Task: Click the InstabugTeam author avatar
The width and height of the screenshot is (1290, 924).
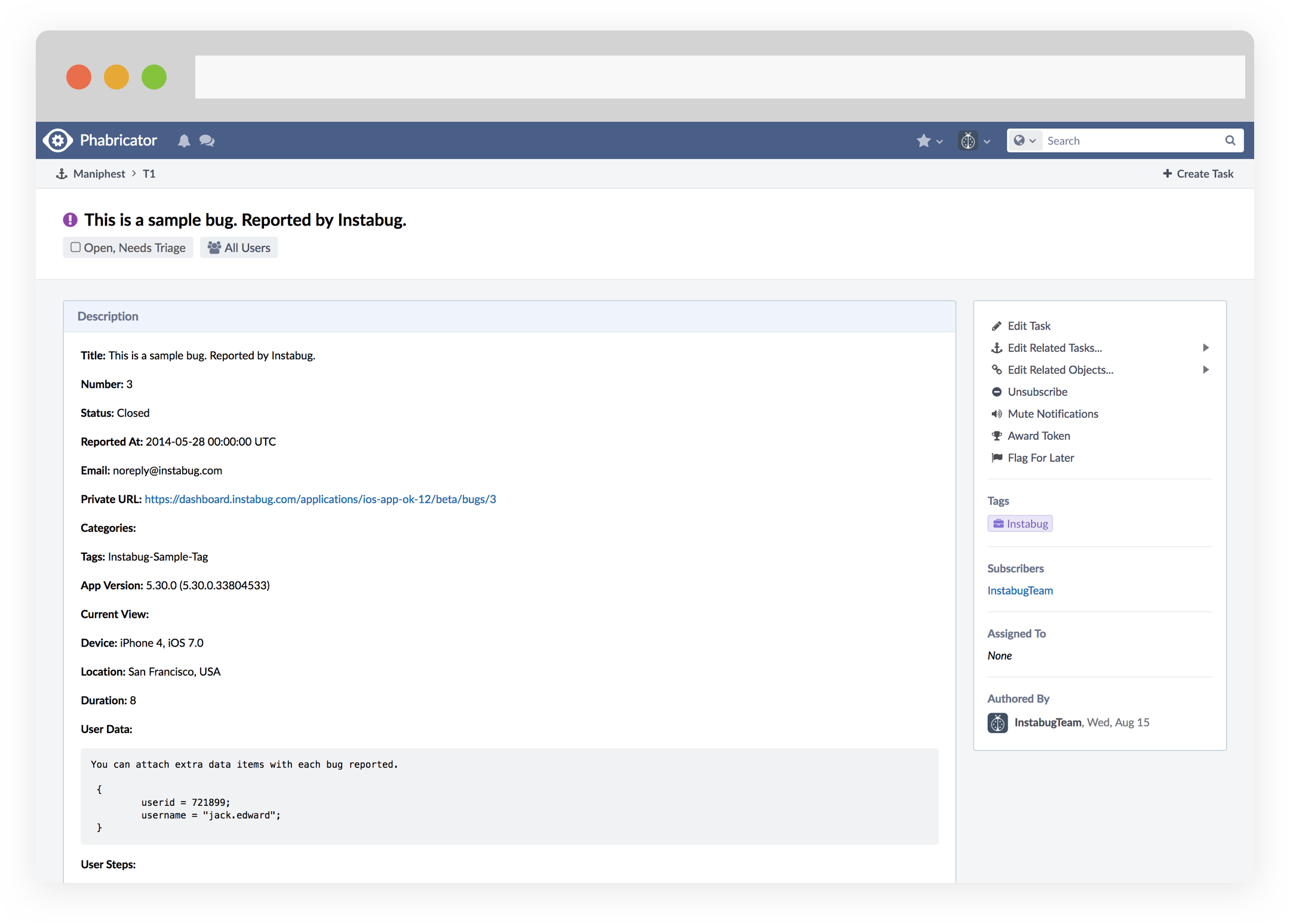Action: pyautogui.click(x=997, y=723)
